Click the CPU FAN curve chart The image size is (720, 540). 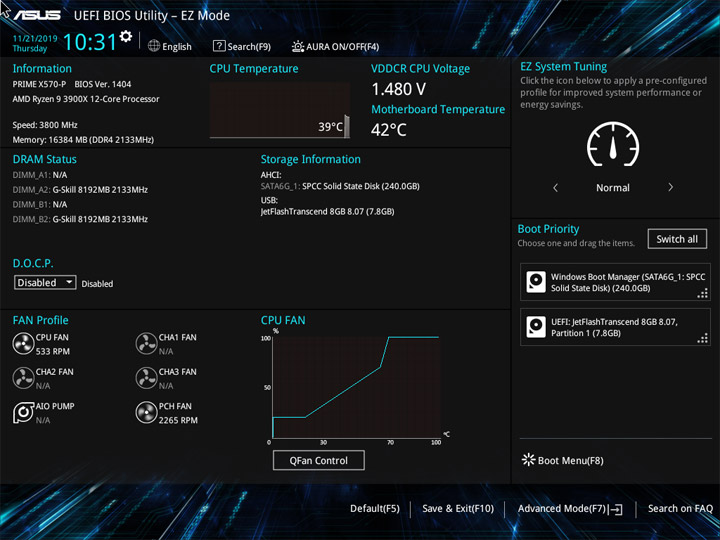[356, 387]
